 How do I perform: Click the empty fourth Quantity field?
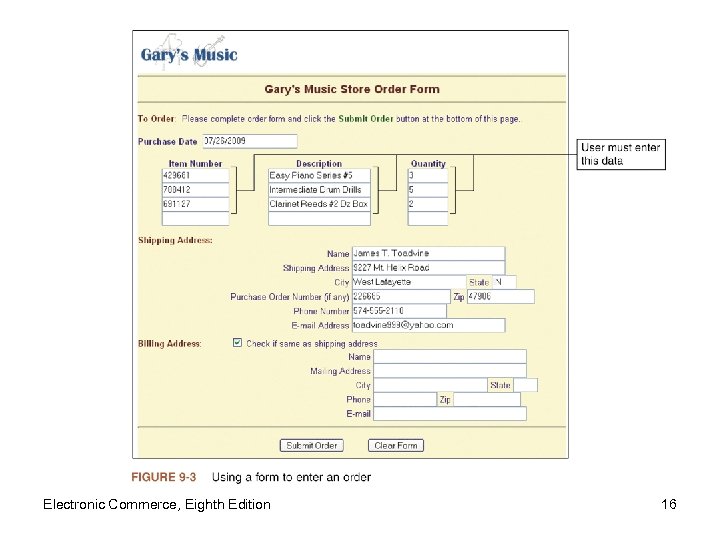click(x=428, y=218)
